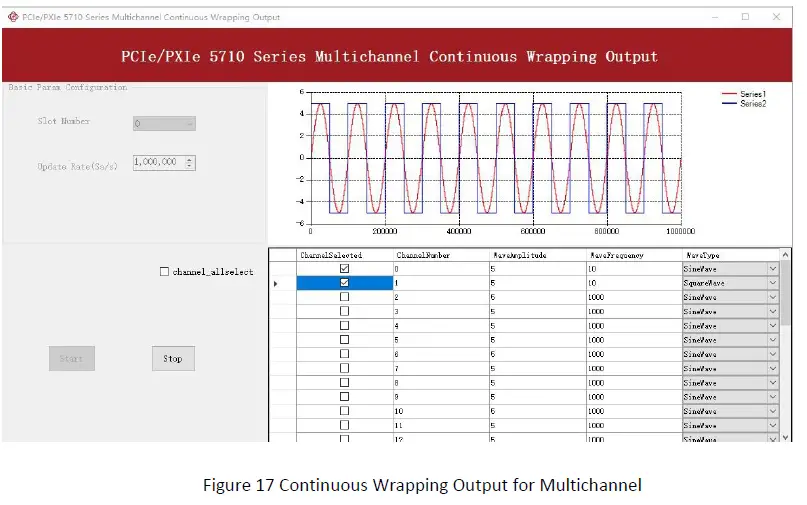Click the table scrollbar up arrow
807x505 pixels.
coord(785,254)
